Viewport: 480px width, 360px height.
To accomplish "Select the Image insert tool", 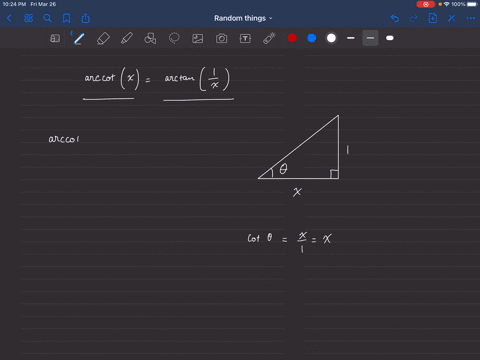I will (198, 38).
